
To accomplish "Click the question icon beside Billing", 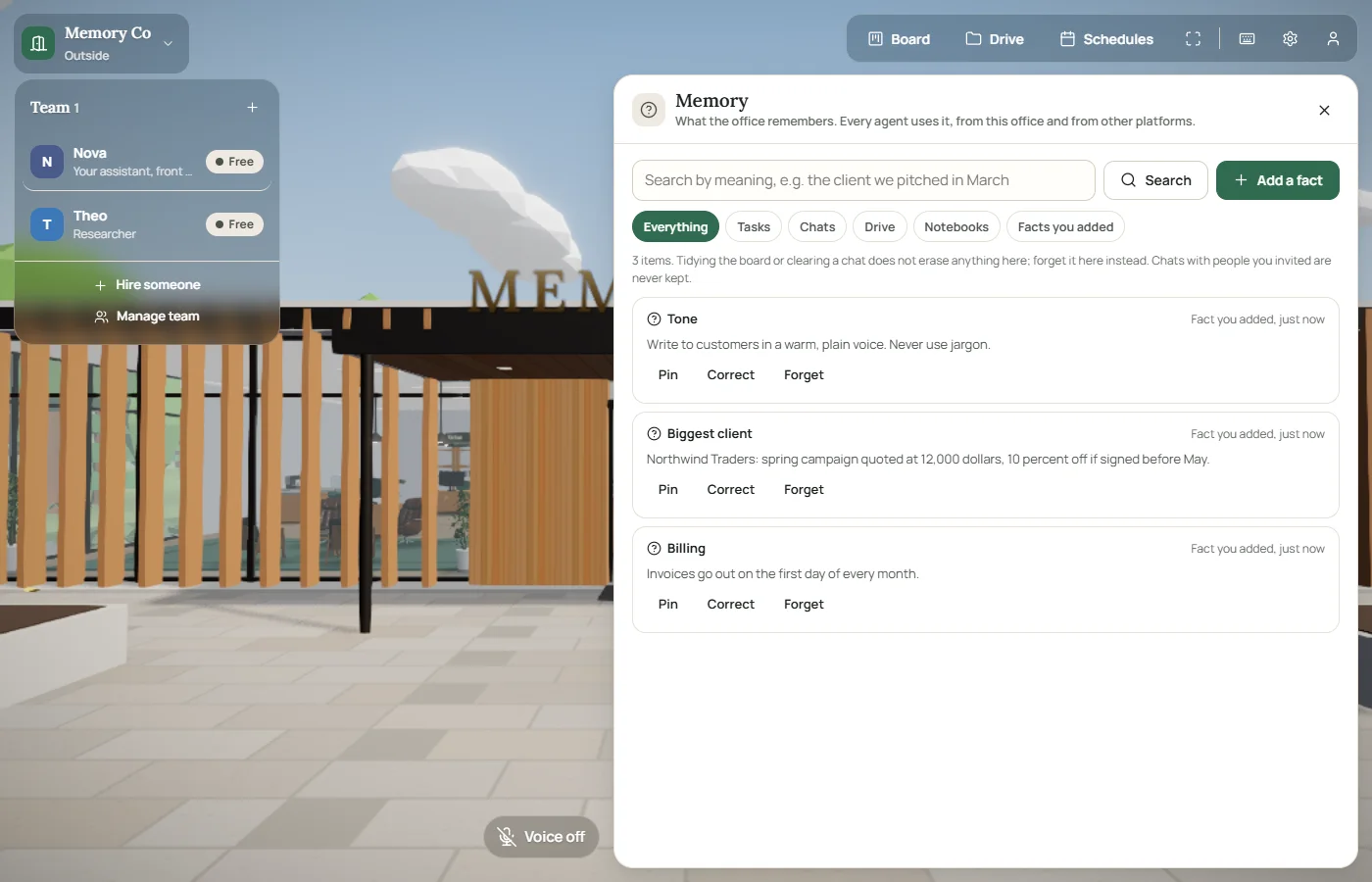I will pyautogui.click(x=654, y=549).
